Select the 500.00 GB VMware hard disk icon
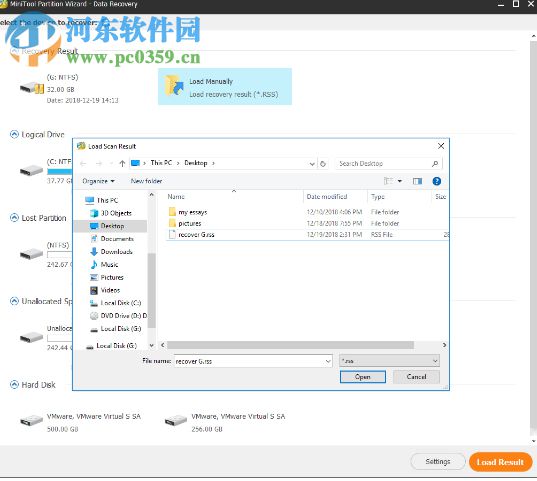Viewport: 537px width, 481px height. pyautogui.click(x=32, y=420)
